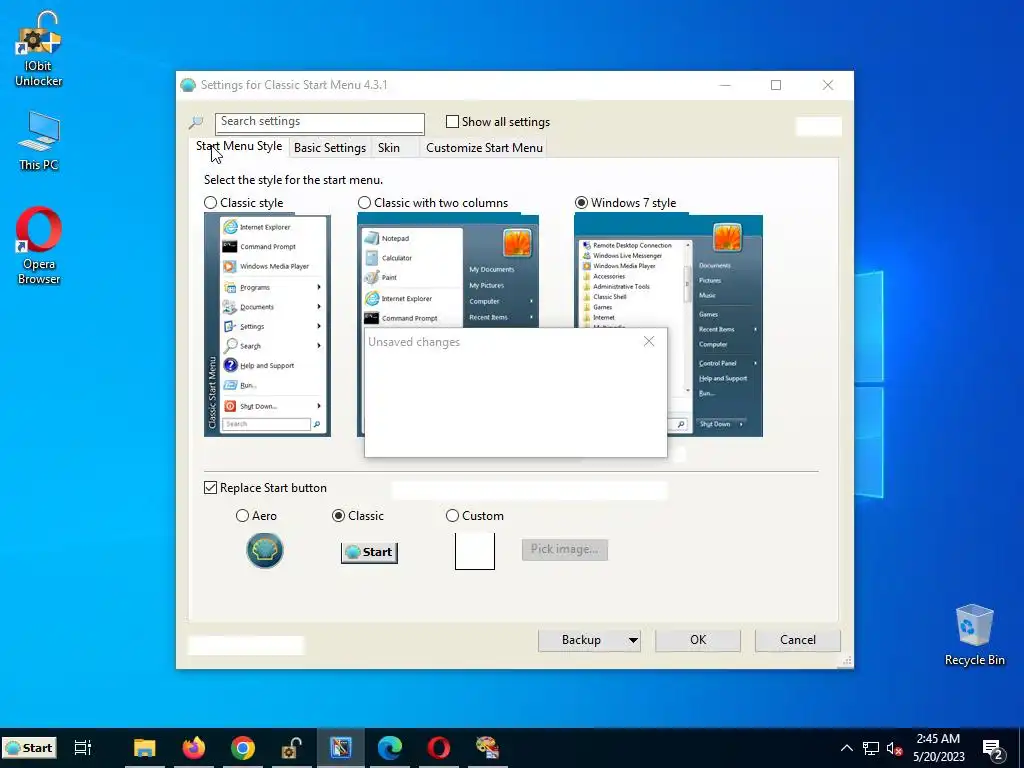This screenshot has width=1024, height=768.
Task: Show hidden system tray icons
Action: click(846, 748)
